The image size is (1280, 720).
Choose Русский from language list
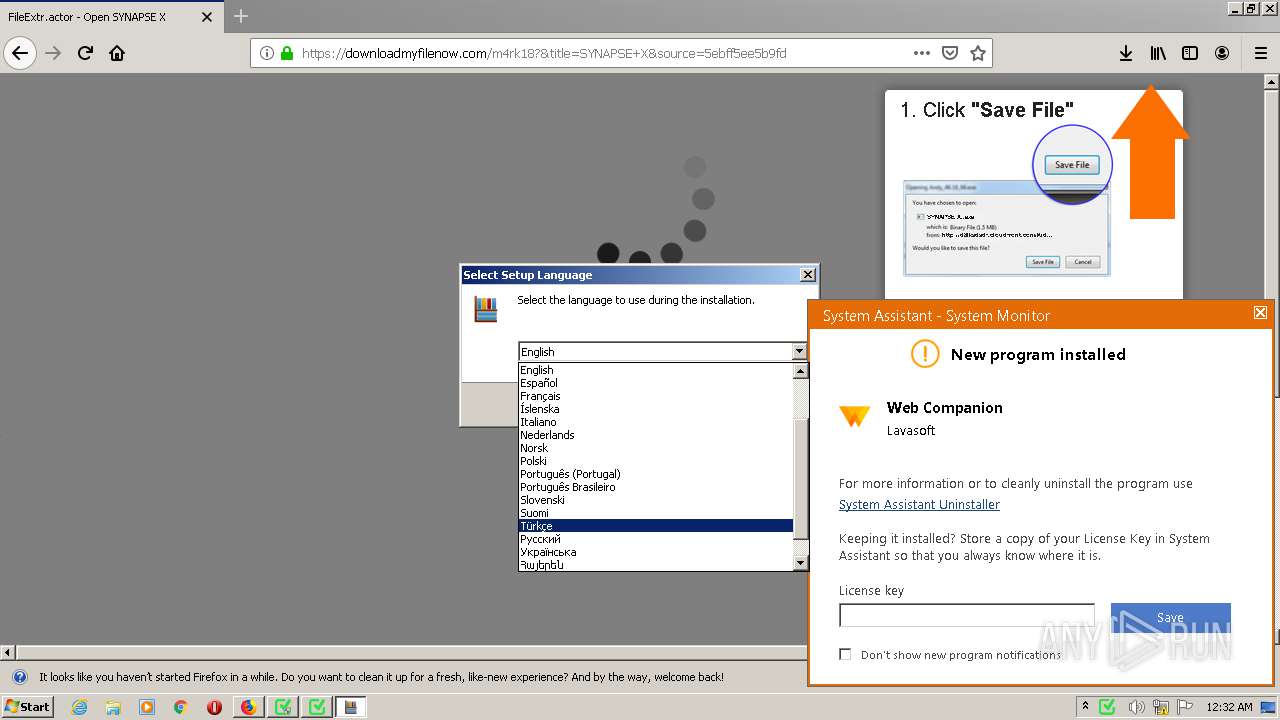pyautogui.click(x=655, y=539)
